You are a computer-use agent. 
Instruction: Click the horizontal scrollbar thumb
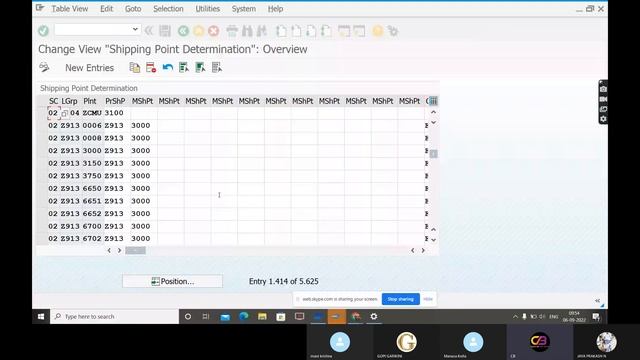(x=135, y=250)
